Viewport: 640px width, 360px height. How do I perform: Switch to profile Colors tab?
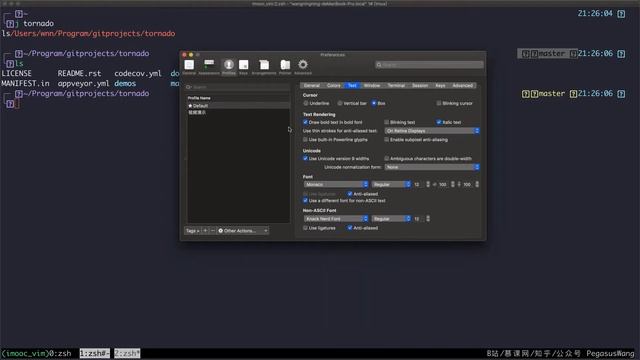coord(333,85)
